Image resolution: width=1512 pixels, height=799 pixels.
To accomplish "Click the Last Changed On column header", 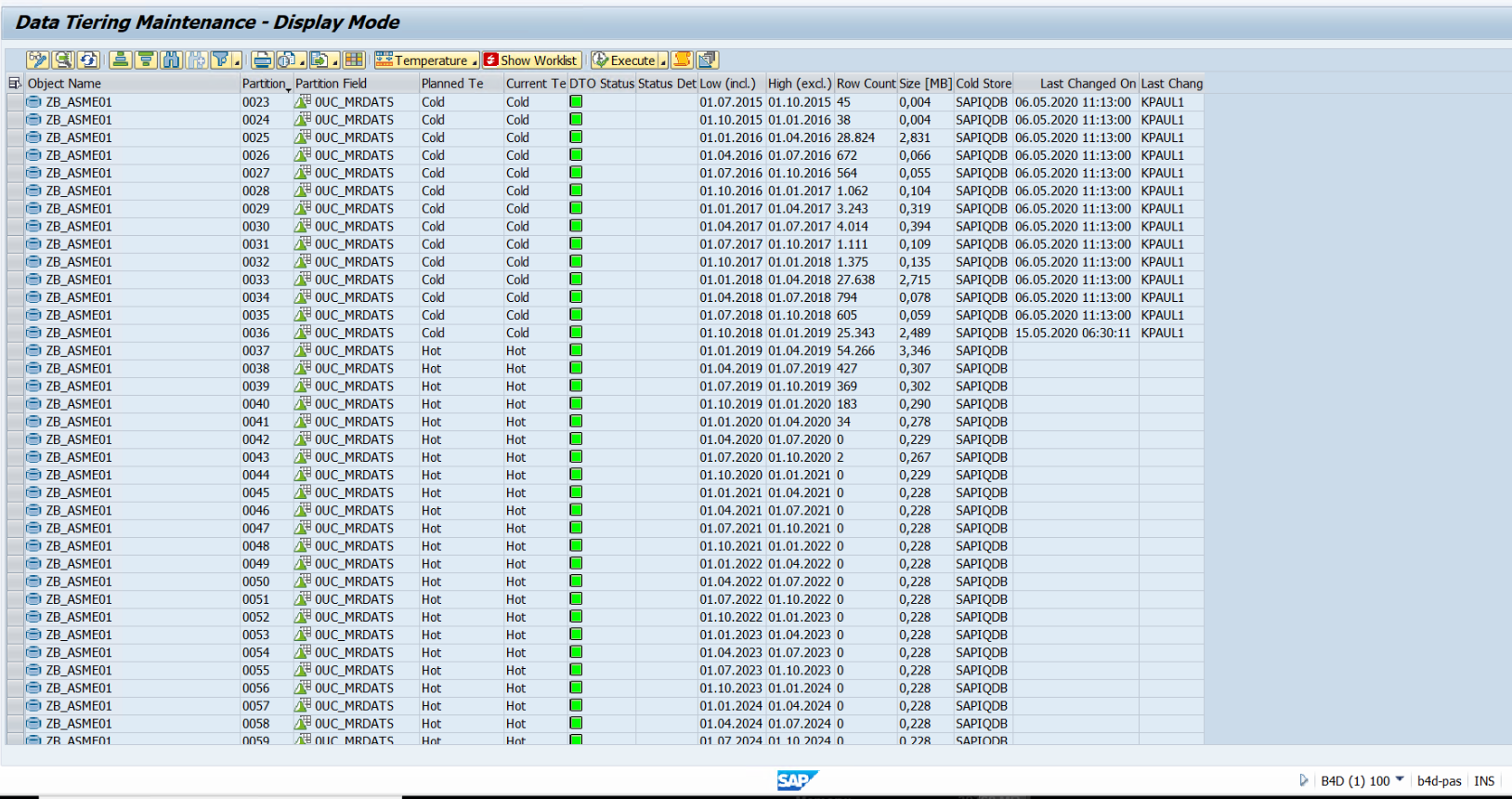I will click(1075, 84).
